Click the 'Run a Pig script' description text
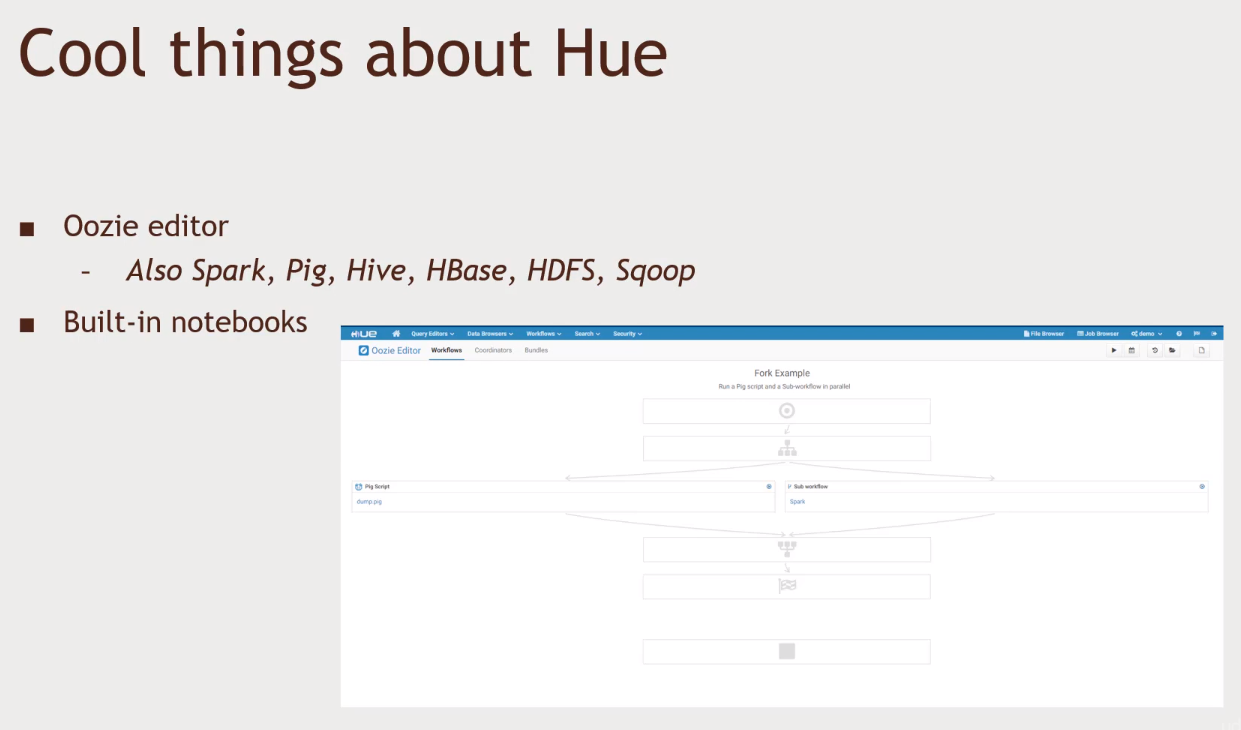Viewport: 1241px width, 730px height. tap(784, 386)
